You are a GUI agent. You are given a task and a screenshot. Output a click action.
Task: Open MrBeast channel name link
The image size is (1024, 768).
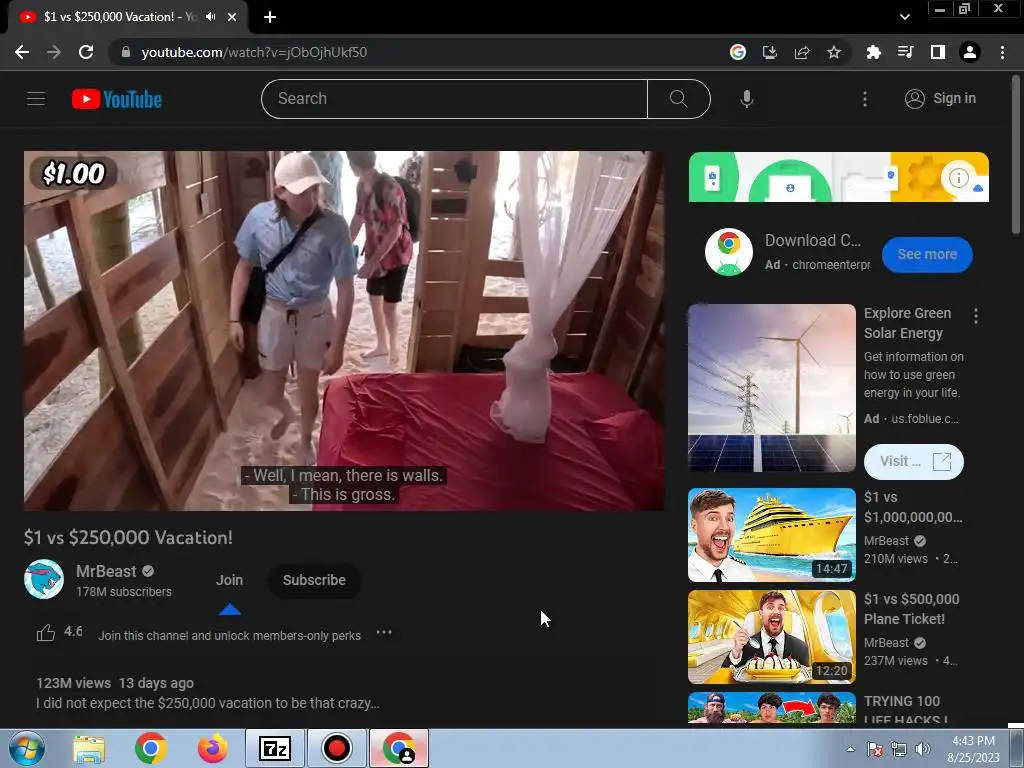106,571
